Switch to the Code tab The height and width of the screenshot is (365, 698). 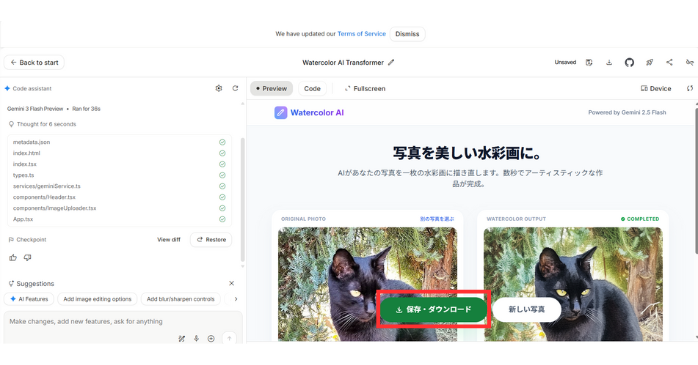(x=312, y=89)
